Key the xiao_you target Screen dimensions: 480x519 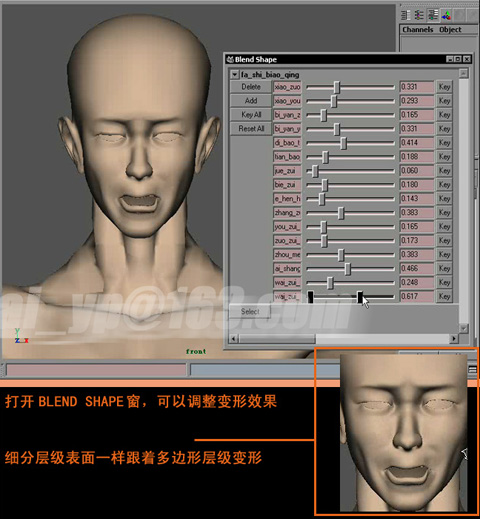click(444, 101)
